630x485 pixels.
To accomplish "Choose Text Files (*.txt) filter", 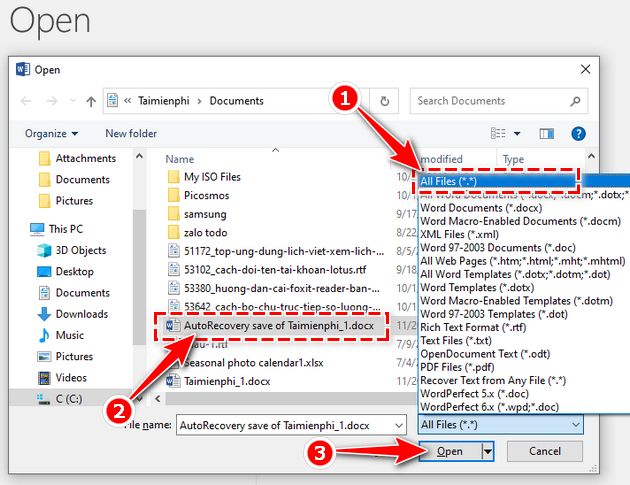I will point(524,340).
